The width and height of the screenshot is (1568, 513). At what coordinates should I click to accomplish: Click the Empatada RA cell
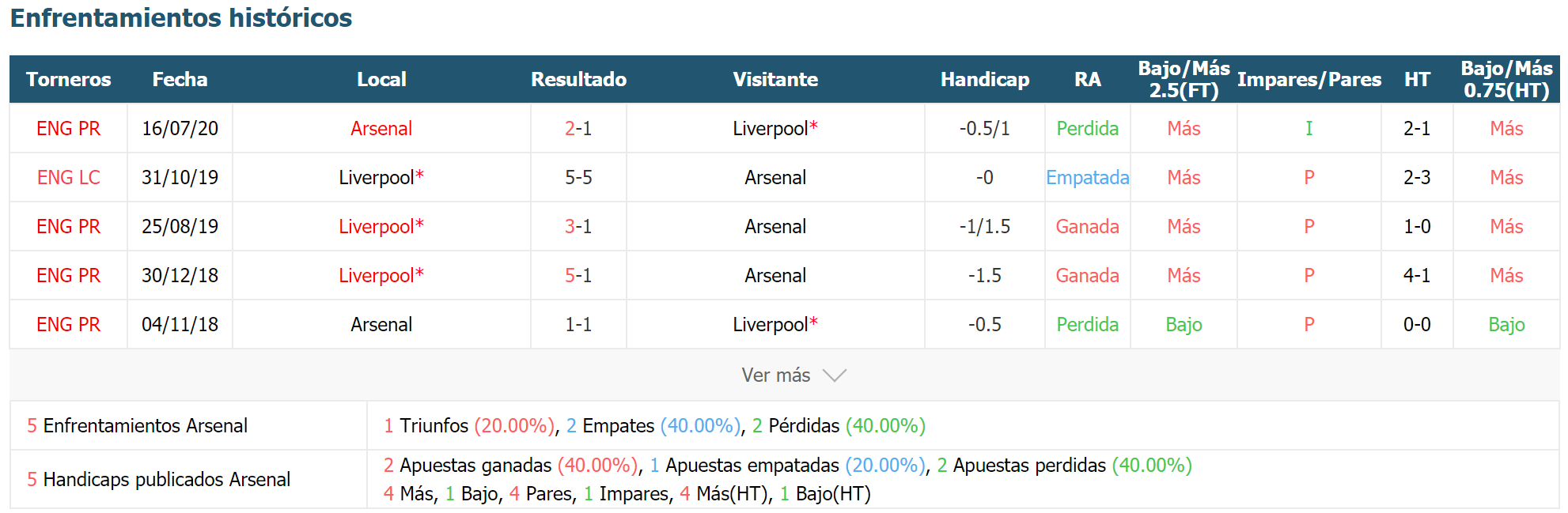coord(1088,177)
